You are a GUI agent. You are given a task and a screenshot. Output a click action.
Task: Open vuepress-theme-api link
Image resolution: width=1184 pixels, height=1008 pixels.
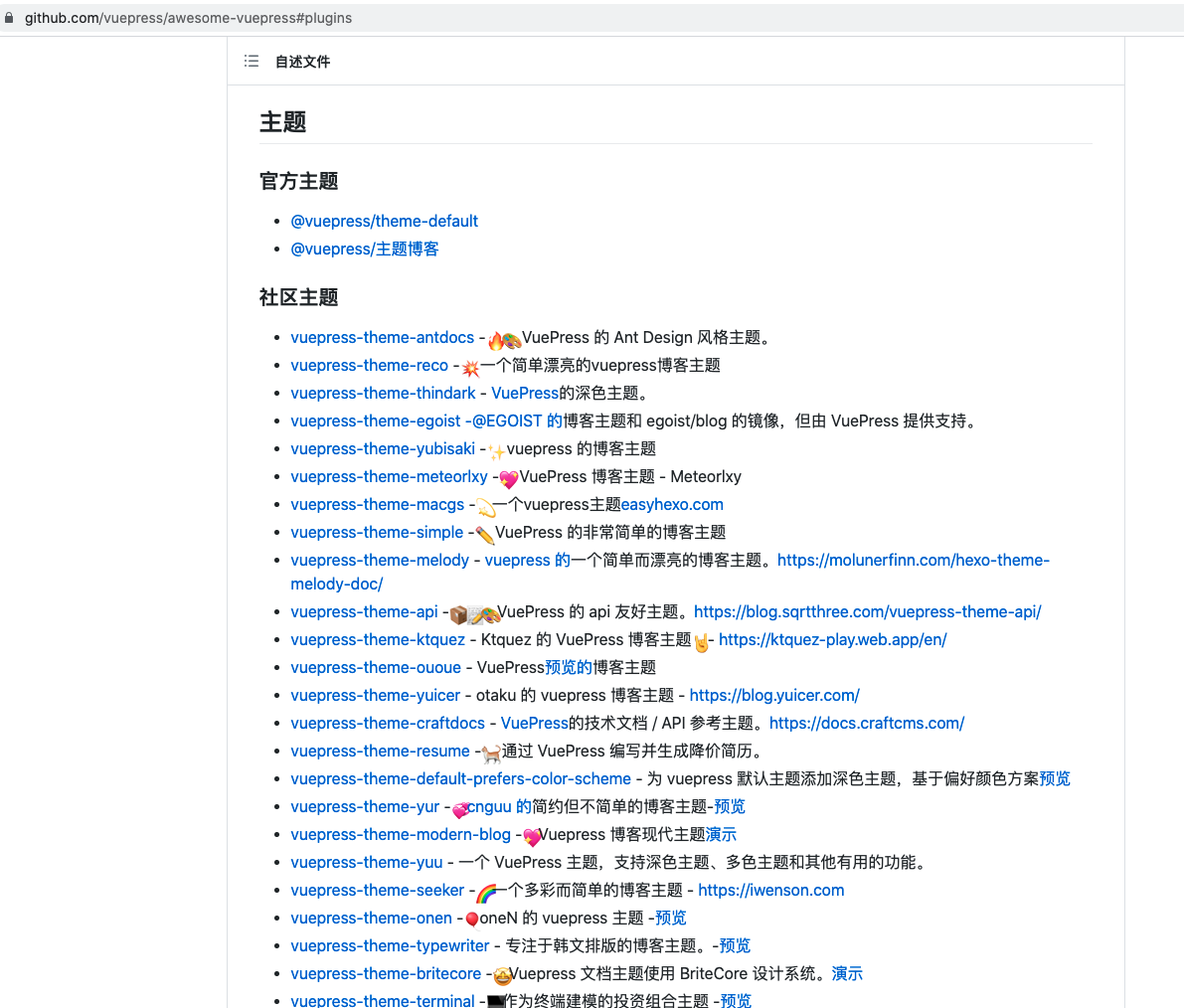(x=364, y=612)
